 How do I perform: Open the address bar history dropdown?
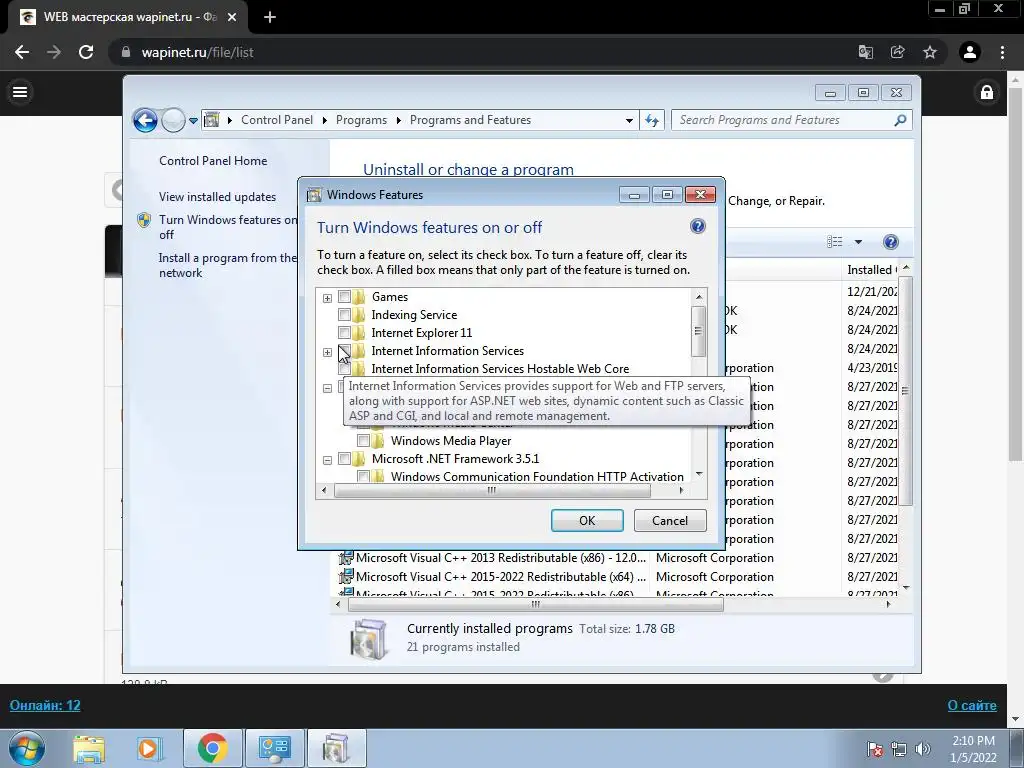tap(629, 120)
